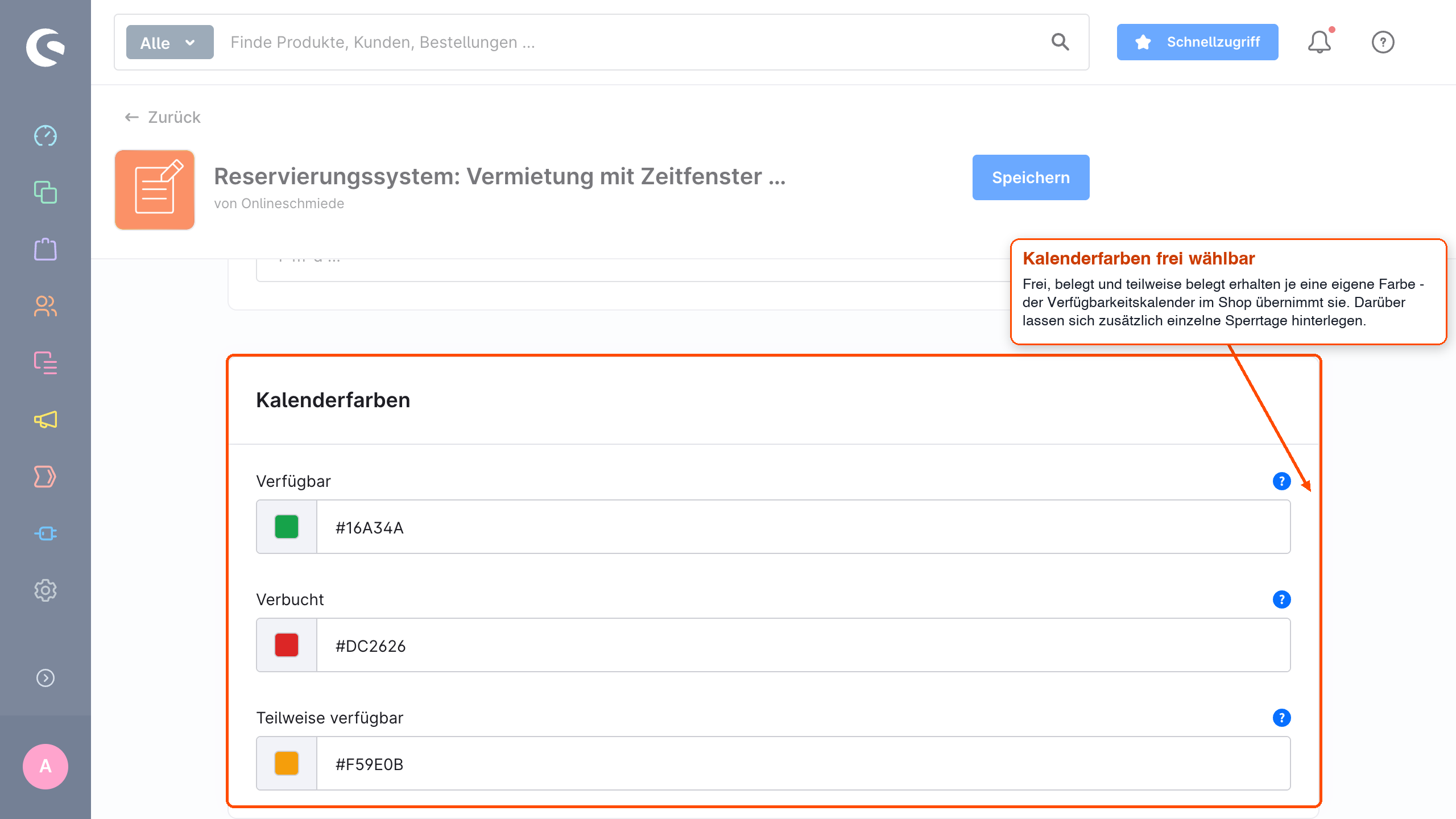Expand the Alle search filter dropdown
This screenshot has width=1456, height=819.
(169, 42)
